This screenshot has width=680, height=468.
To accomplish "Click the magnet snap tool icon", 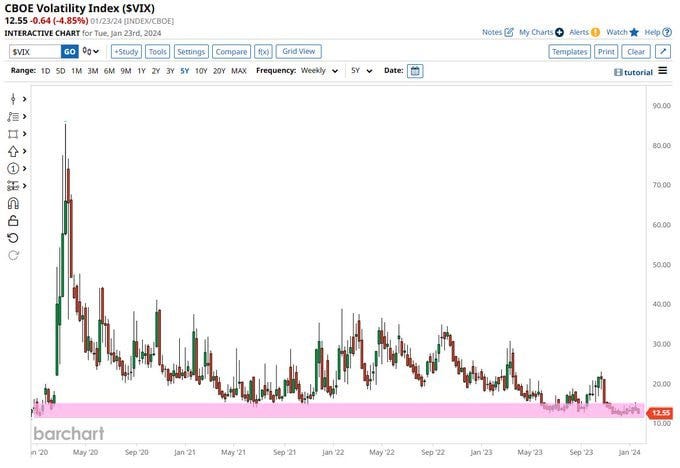I will click(13, 203).
